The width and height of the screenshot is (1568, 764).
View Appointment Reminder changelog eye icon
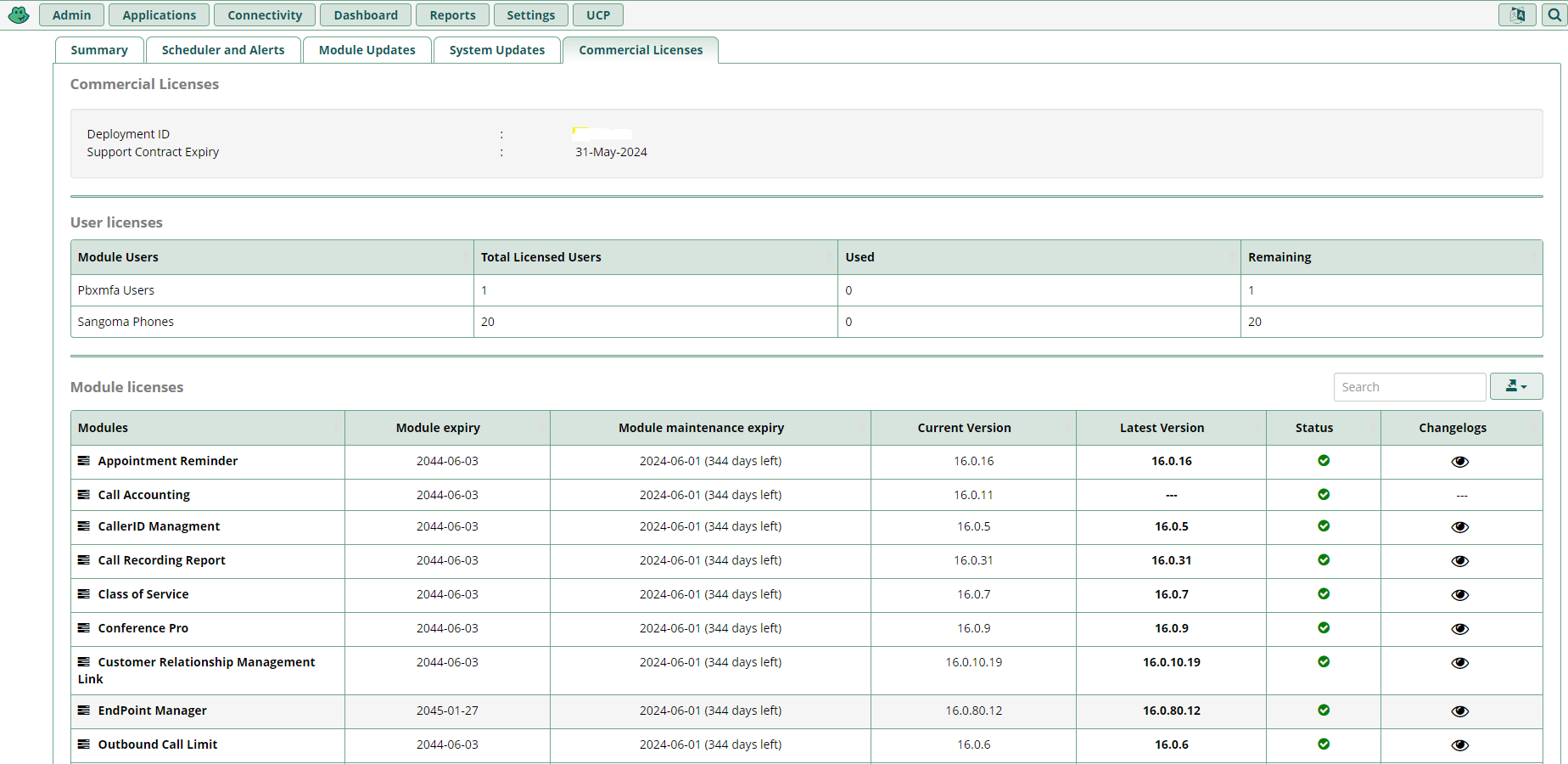[x=1460, y=462]
